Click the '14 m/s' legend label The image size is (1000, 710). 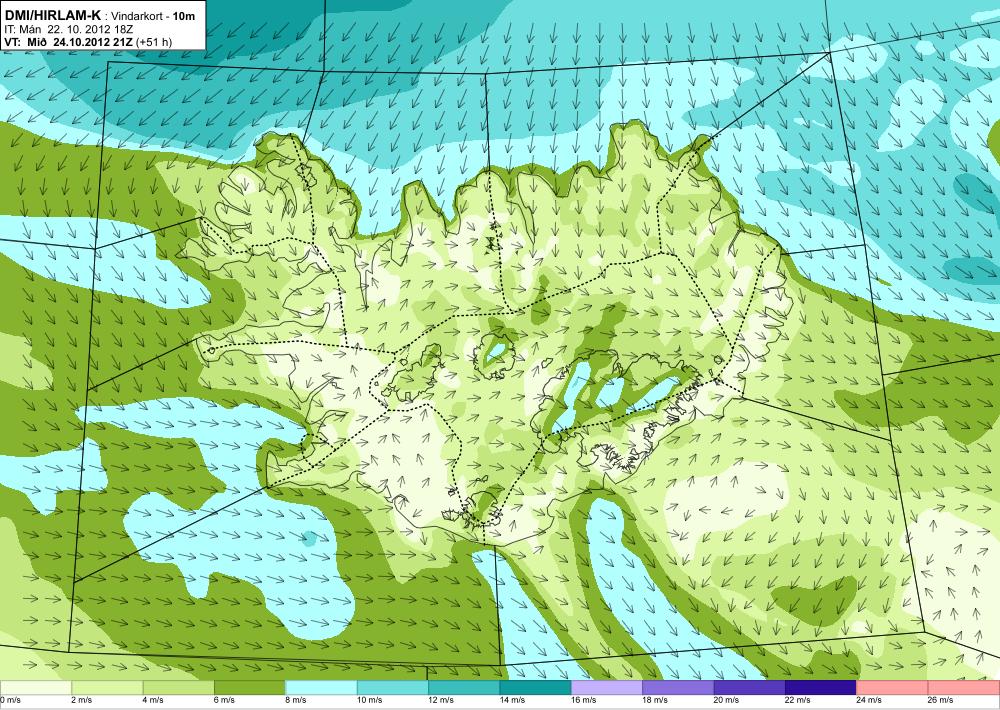click(x=513, y=700)
